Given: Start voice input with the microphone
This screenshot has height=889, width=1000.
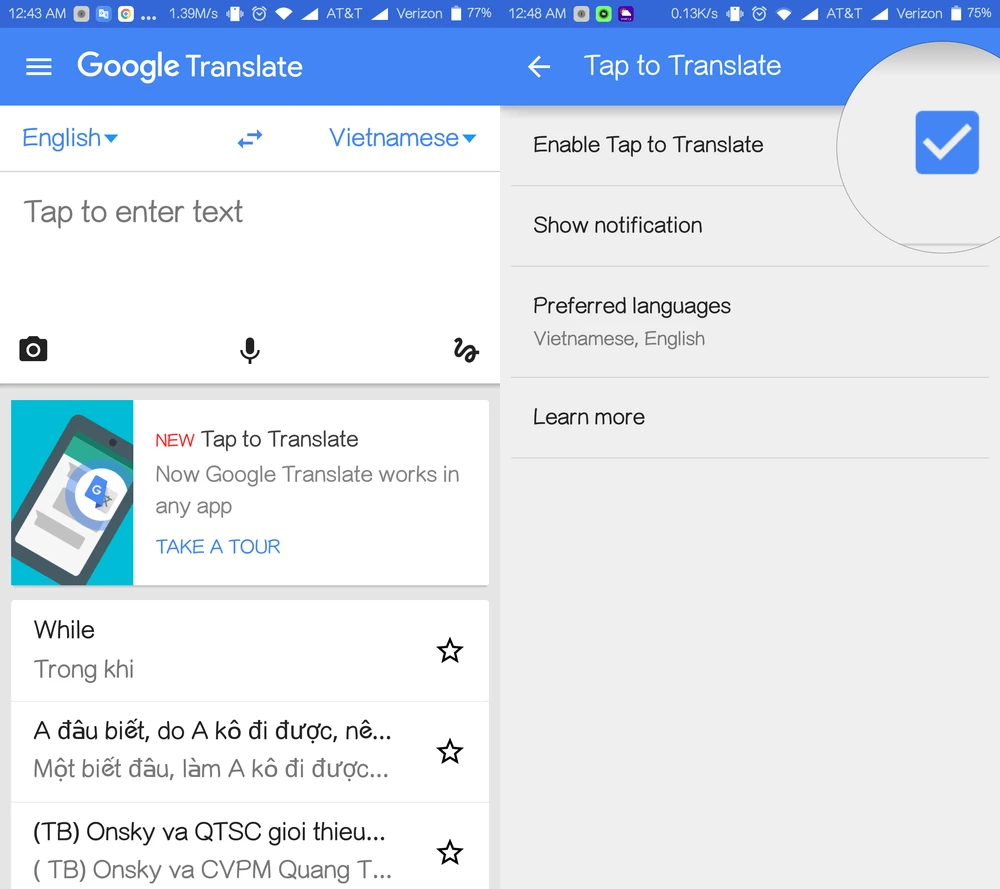Looking at the screenshot, I should [x=250, y=350].
